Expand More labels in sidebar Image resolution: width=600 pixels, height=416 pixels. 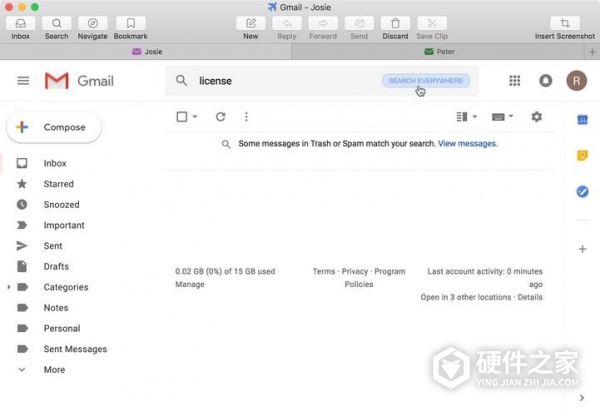(53, 370)
